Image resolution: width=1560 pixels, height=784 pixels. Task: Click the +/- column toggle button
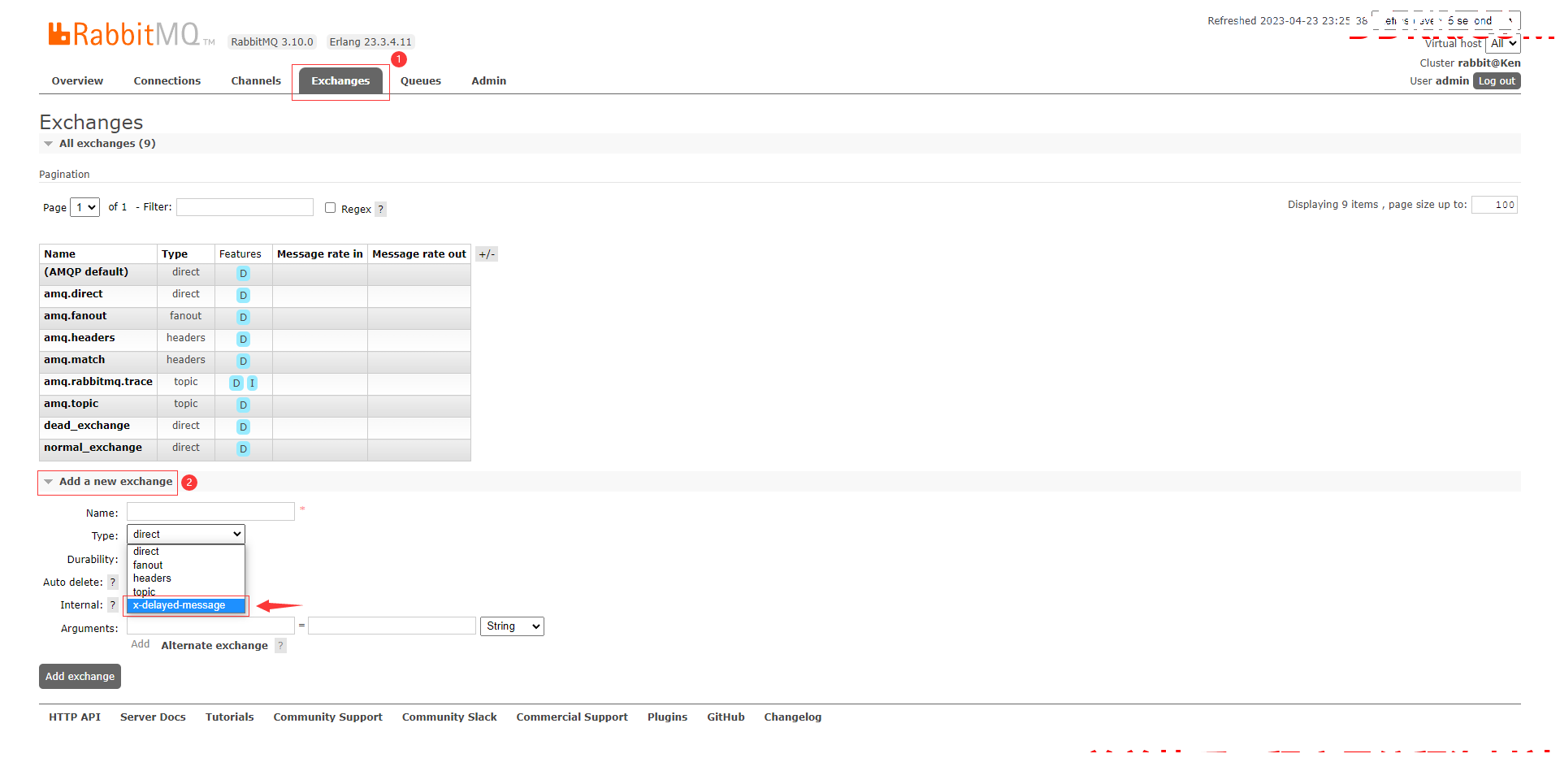(487, 254)
